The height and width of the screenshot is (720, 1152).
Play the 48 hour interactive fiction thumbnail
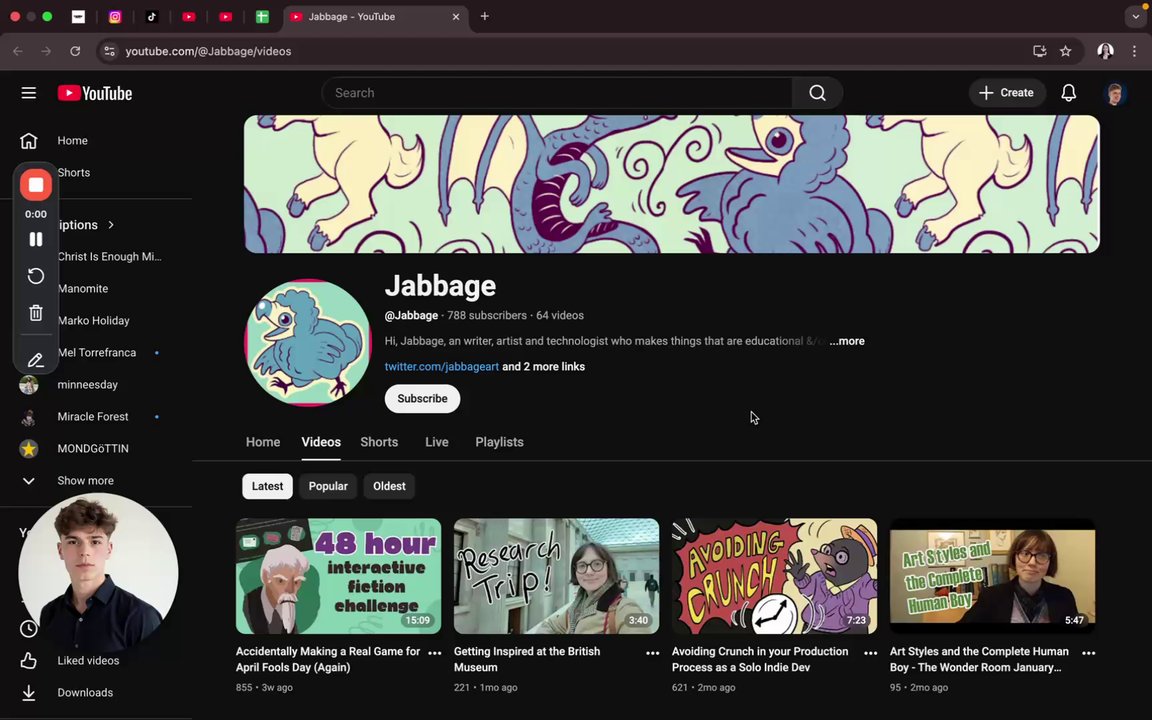(339, 576)
